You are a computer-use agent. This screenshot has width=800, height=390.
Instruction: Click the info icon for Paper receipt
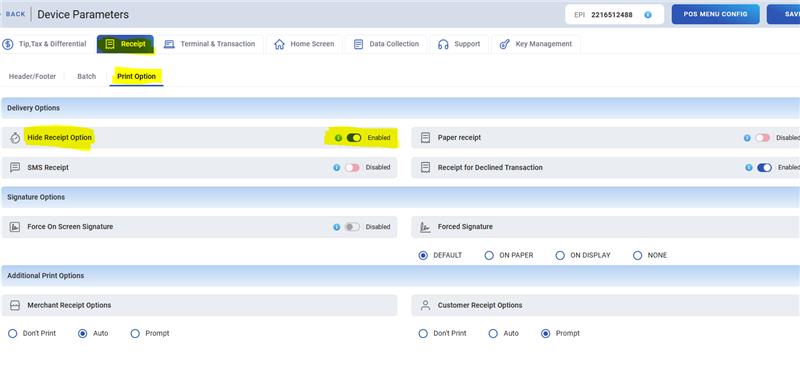[747, 138]
